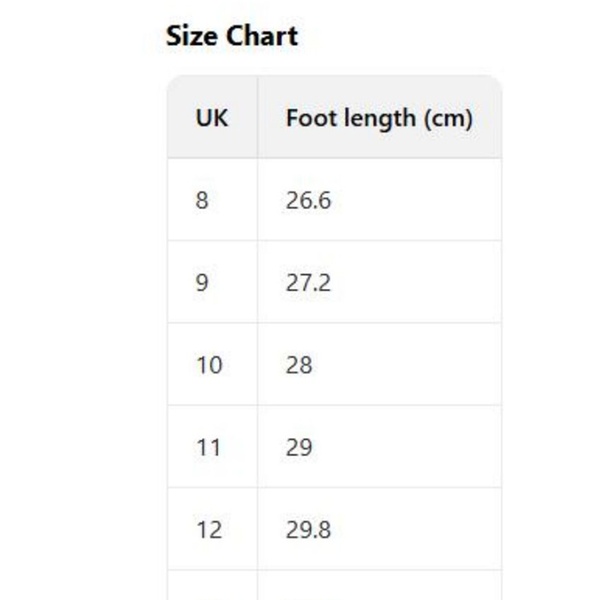Click the 29.8 foot length value
This screenshot has width=600, height=600.
(x=308, y=529)
